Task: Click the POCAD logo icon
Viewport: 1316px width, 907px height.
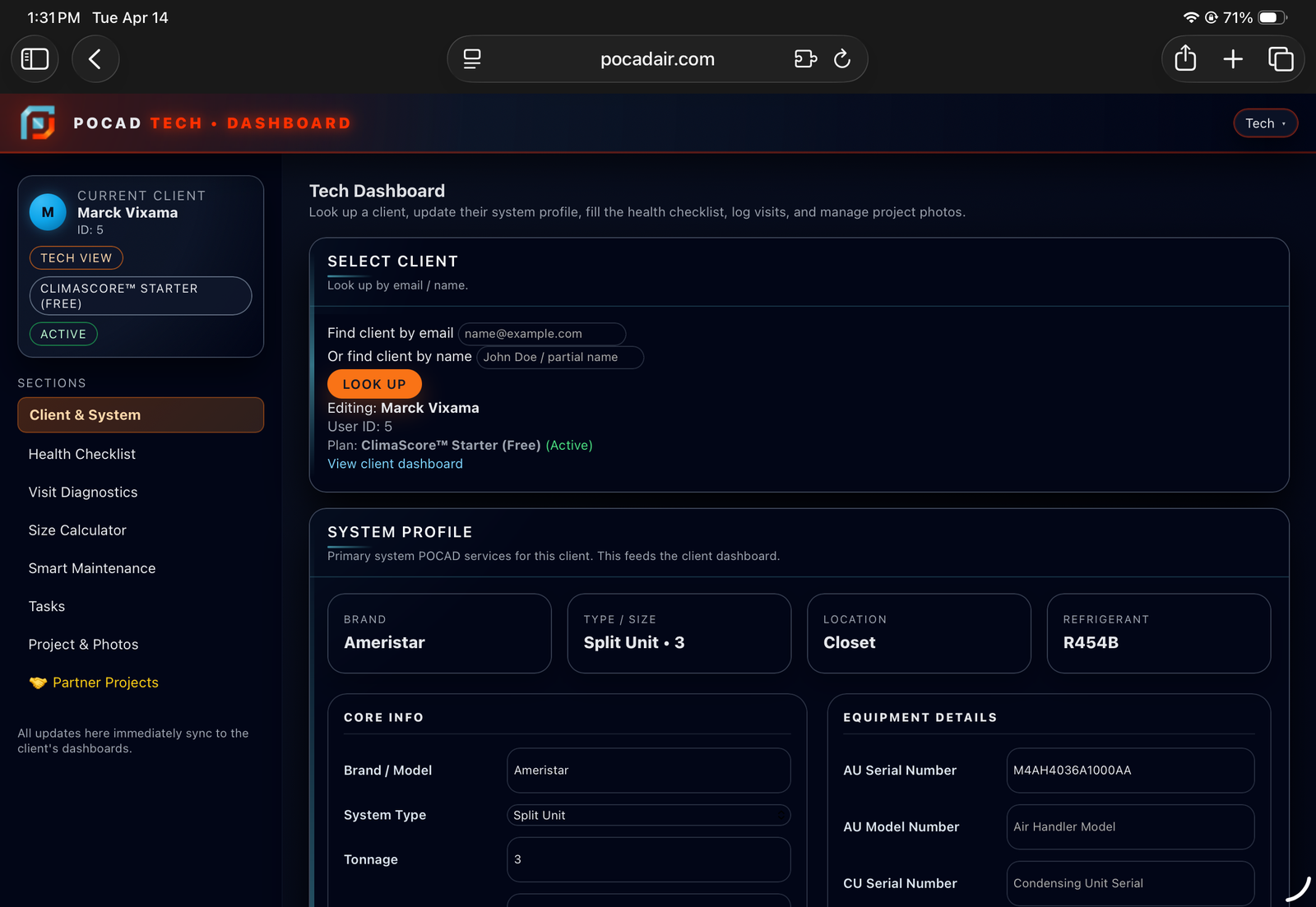Action: pyautogui.click(x=38, y=123)
